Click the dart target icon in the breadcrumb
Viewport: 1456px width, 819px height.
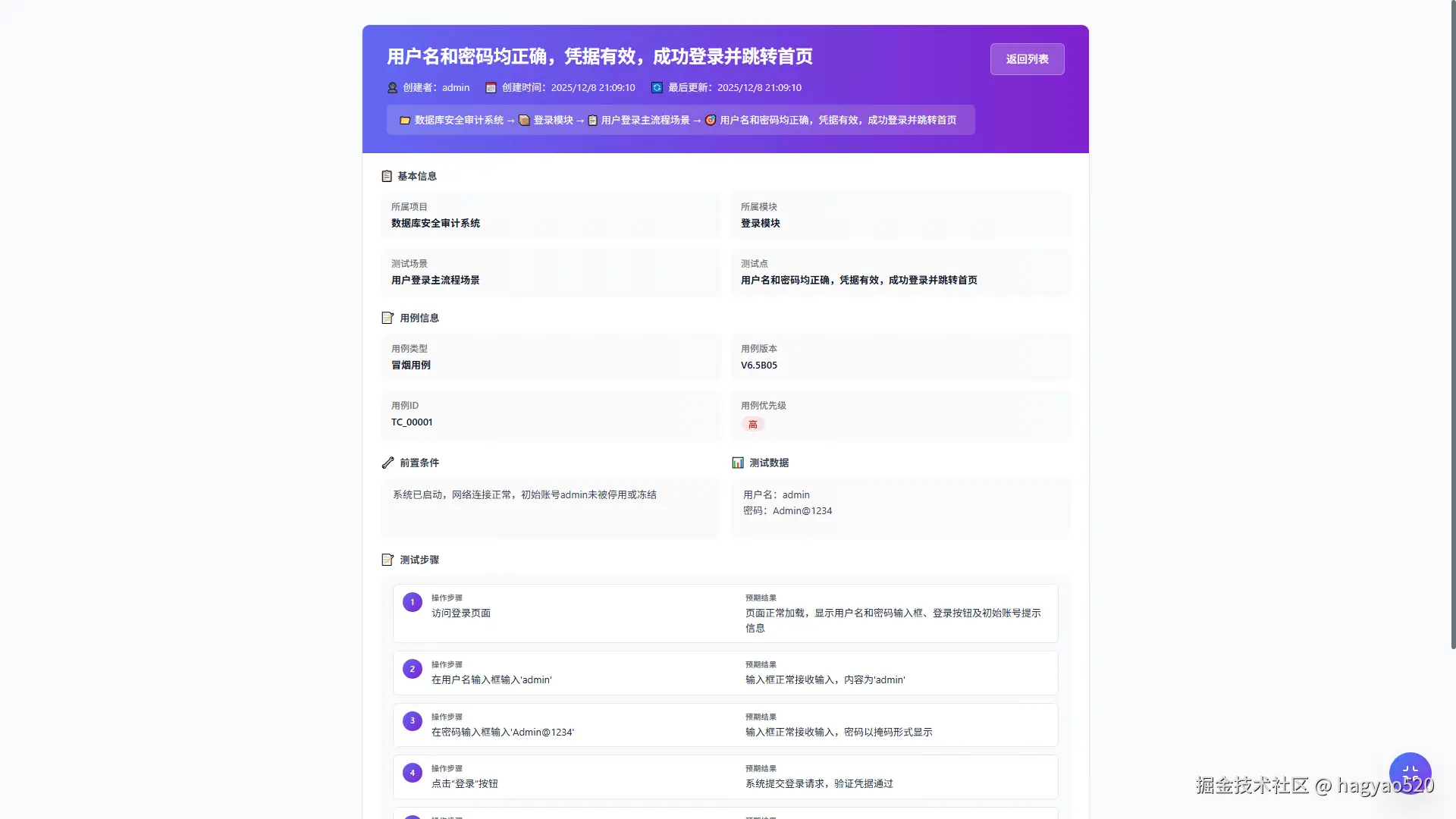click(710, 120)
